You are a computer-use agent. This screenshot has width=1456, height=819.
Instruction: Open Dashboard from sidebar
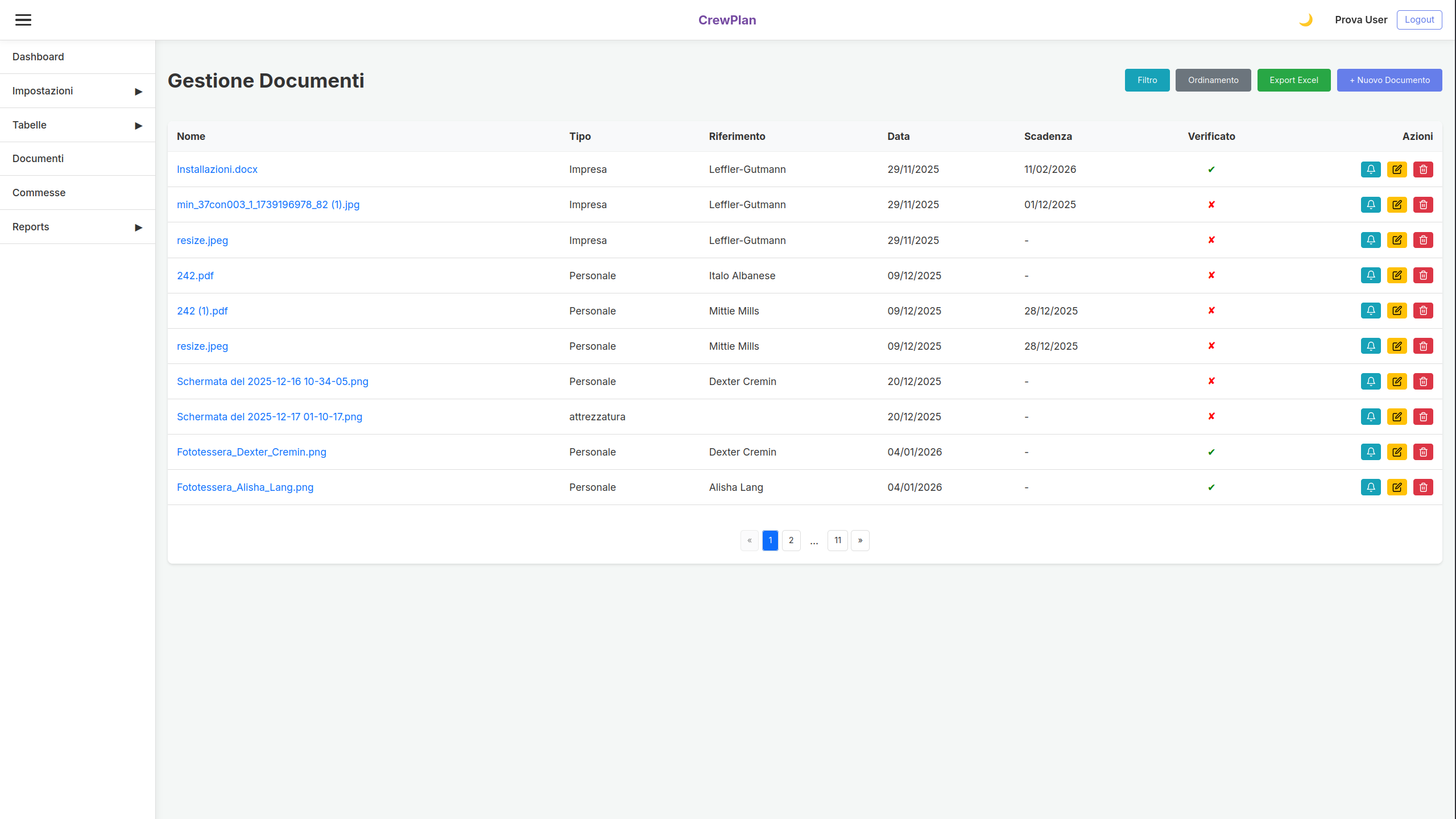click(38, 57)
